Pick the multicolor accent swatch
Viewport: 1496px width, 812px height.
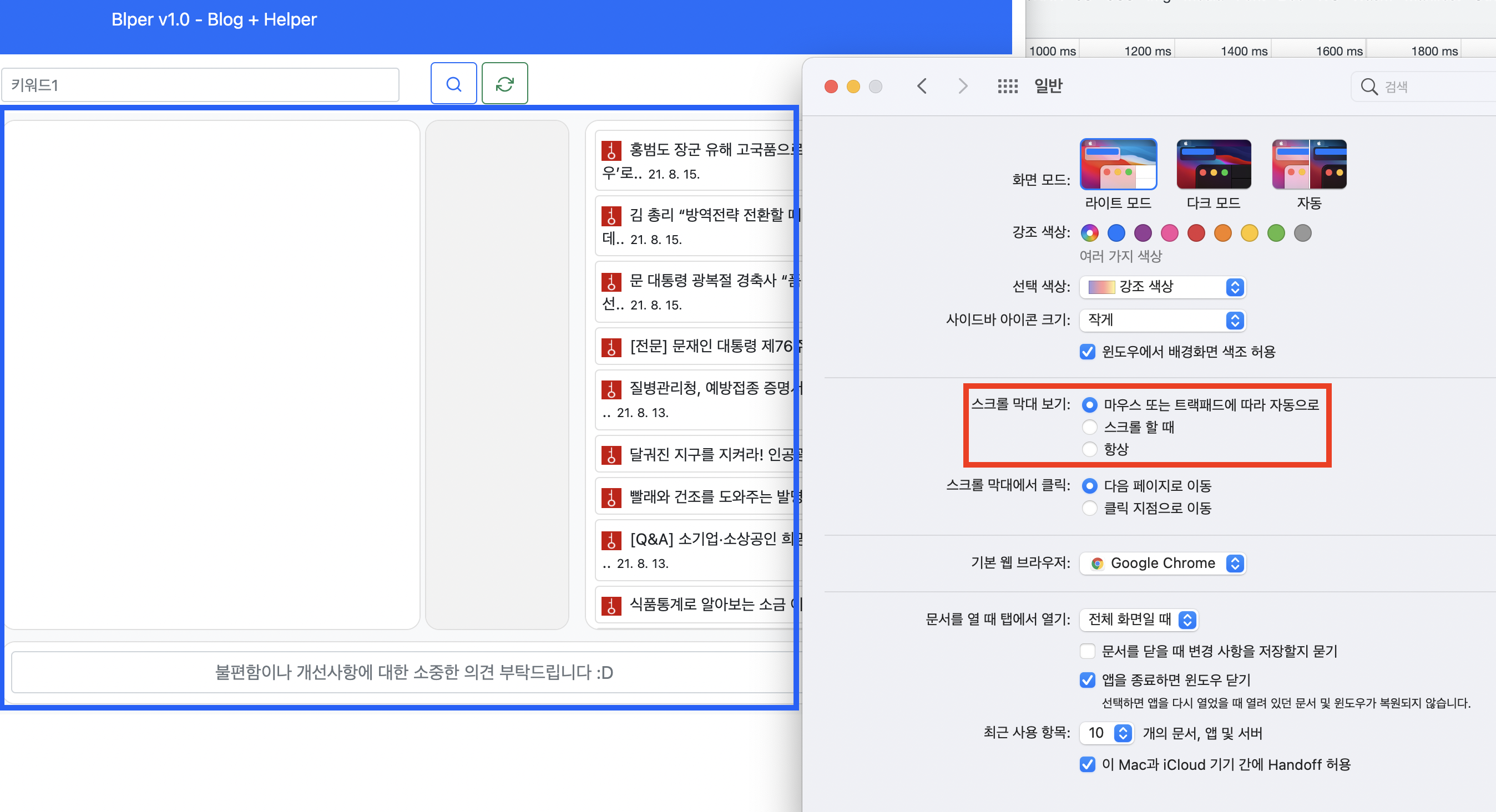pos(1089,234)
